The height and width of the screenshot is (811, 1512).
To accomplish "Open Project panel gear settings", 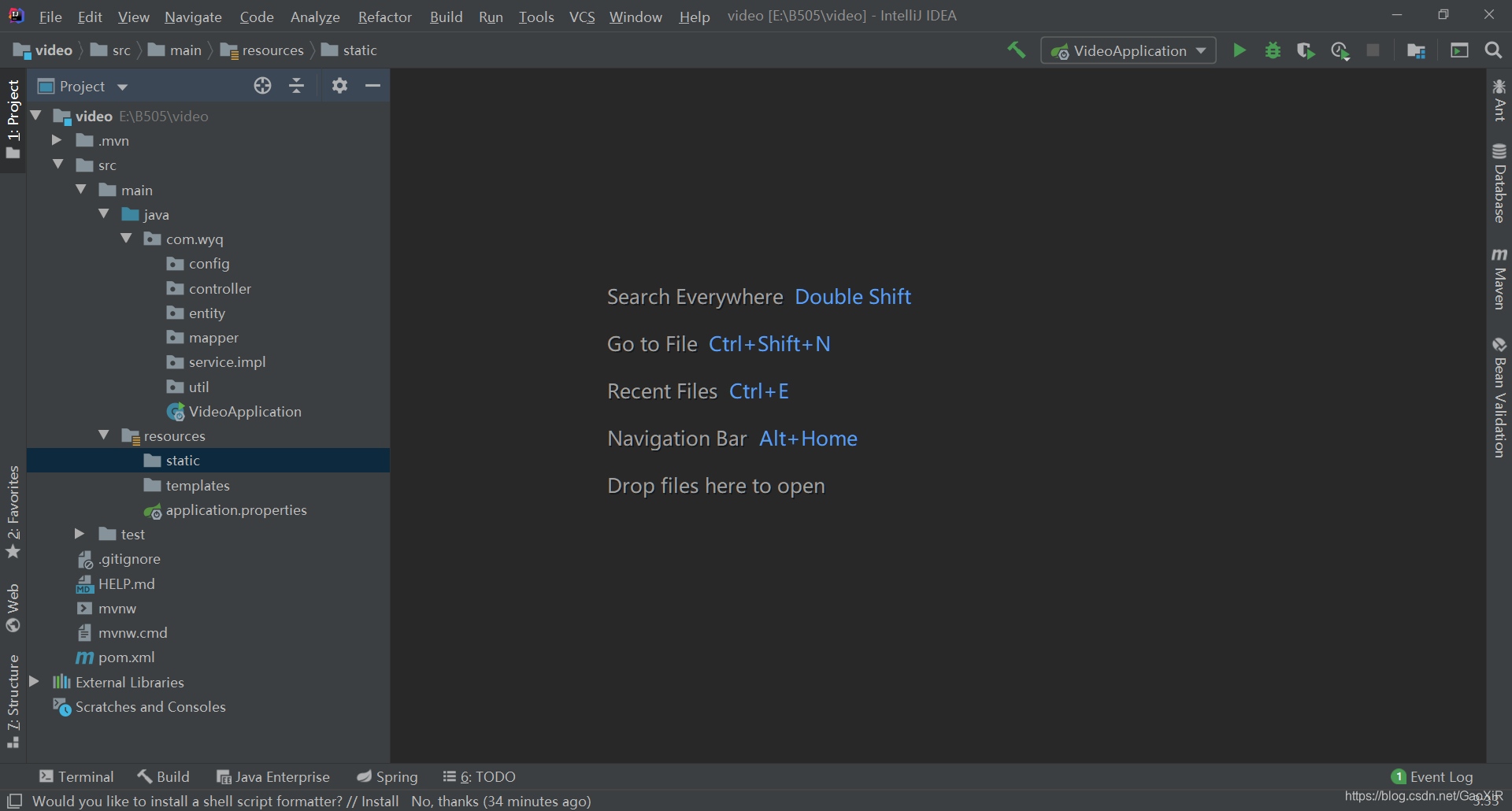I will [x=339, y=86].
